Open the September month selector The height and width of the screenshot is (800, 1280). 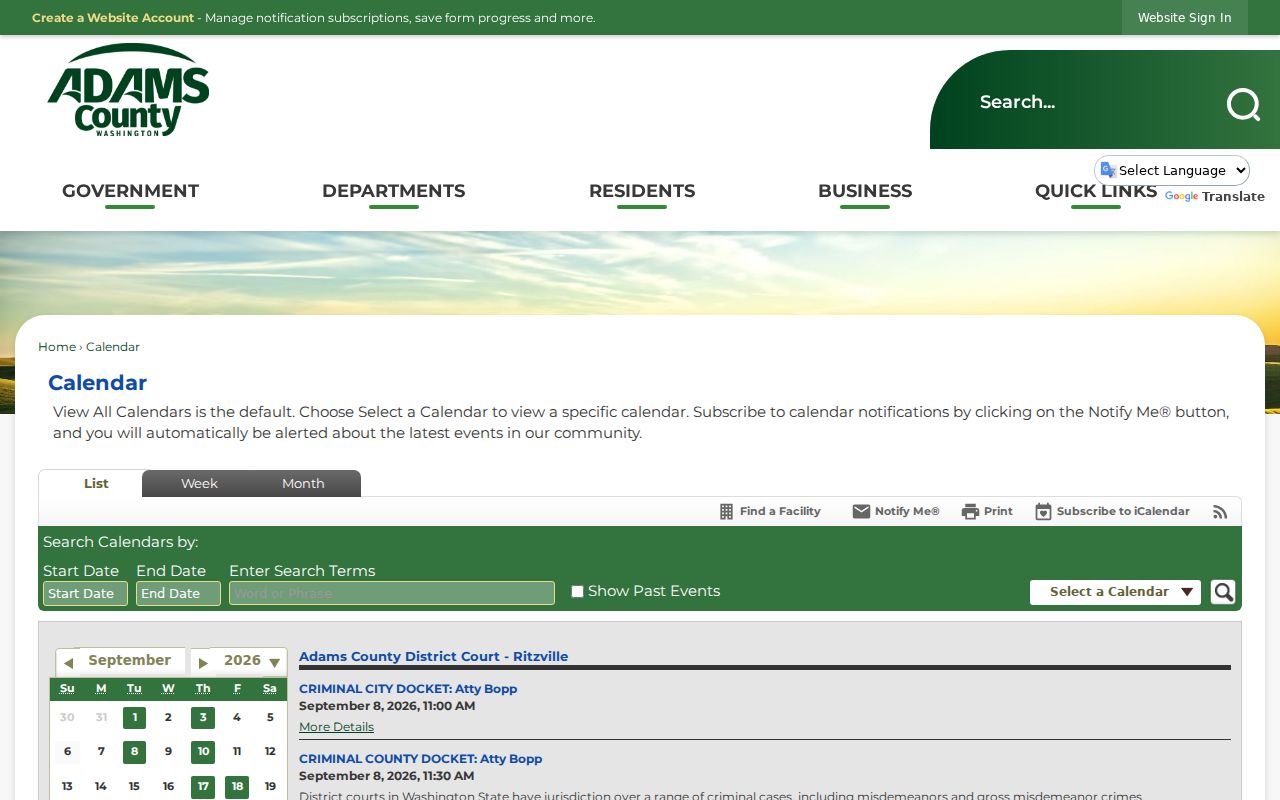click(x=129, y=660)
